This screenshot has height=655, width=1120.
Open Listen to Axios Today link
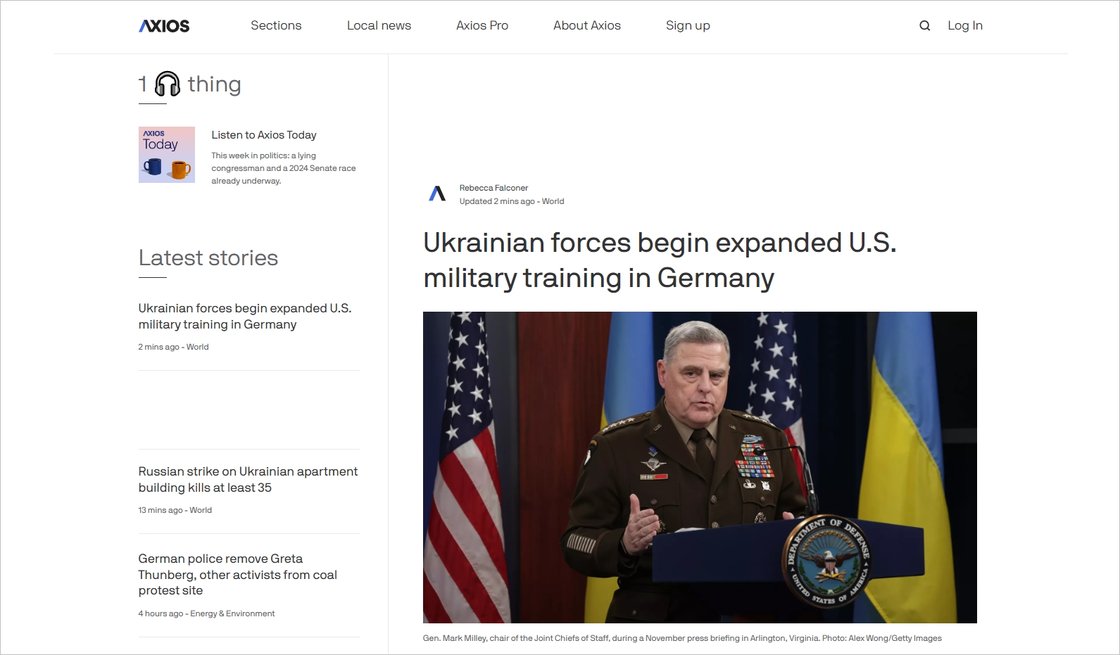click(264, 135)
